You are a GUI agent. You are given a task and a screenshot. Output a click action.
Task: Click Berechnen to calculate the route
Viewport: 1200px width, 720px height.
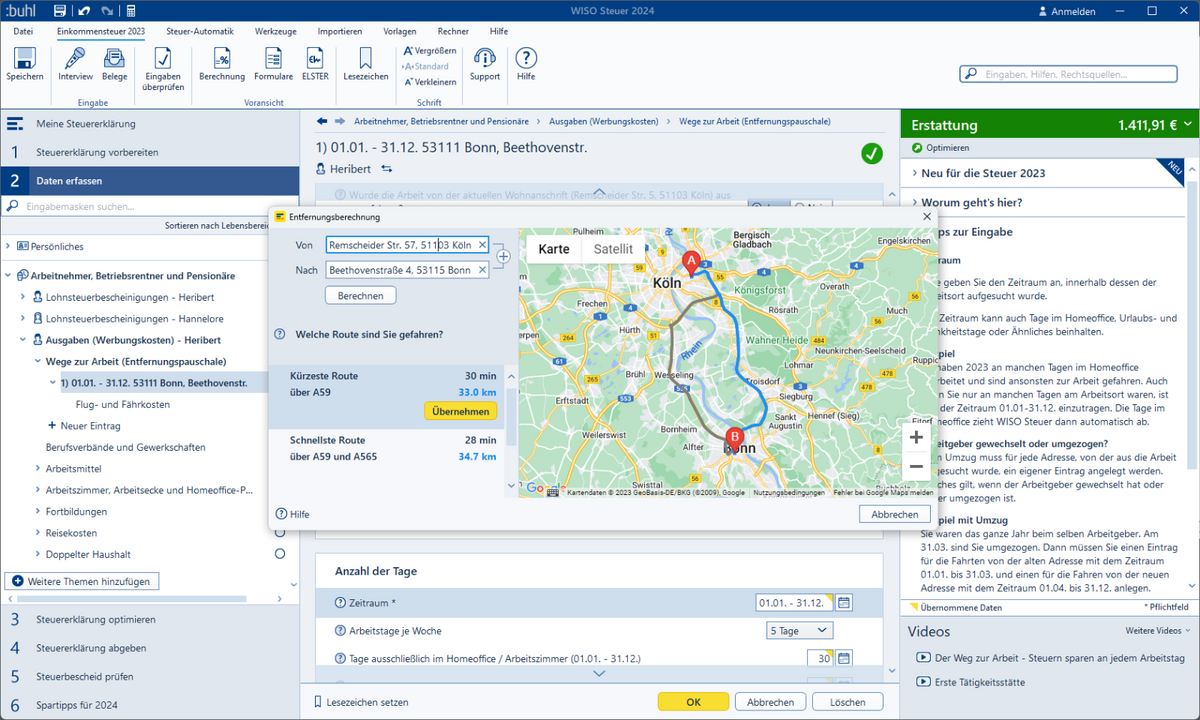click(361, 296)
